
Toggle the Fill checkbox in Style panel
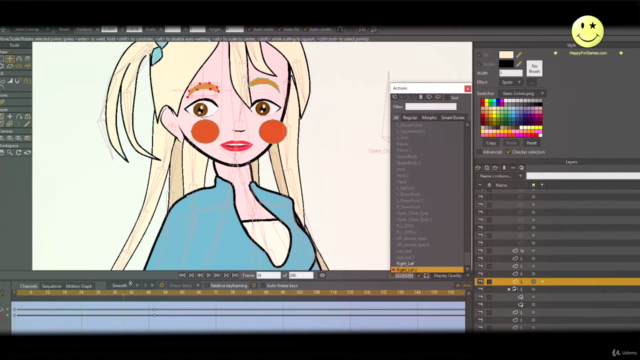coord(479,55)
